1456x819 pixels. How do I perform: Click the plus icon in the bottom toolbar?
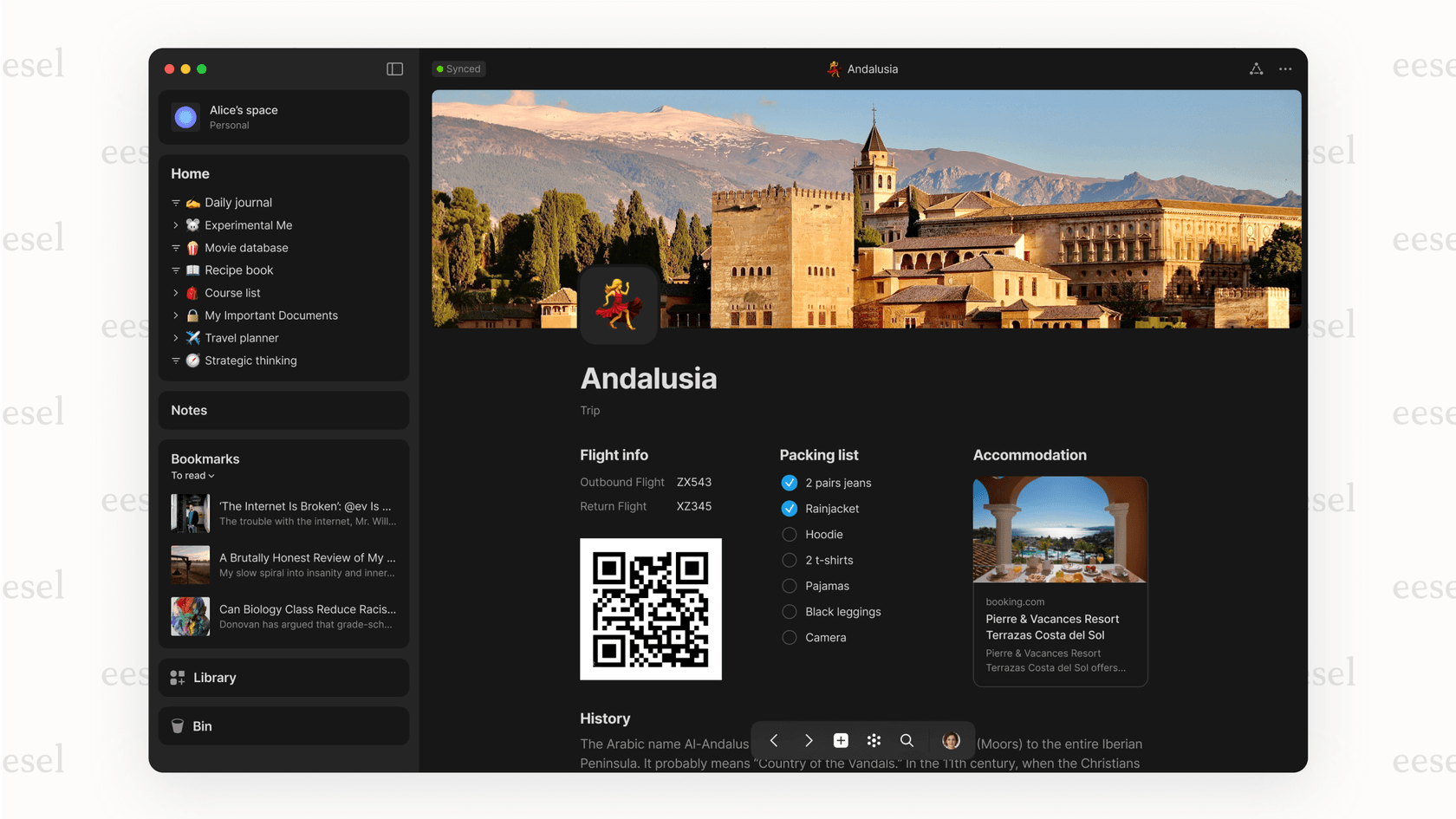coord(840,740)
